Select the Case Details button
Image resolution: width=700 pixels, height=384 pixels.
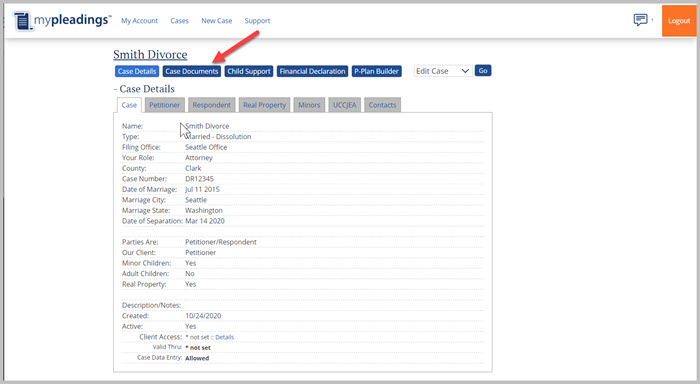tap(137, 71)
